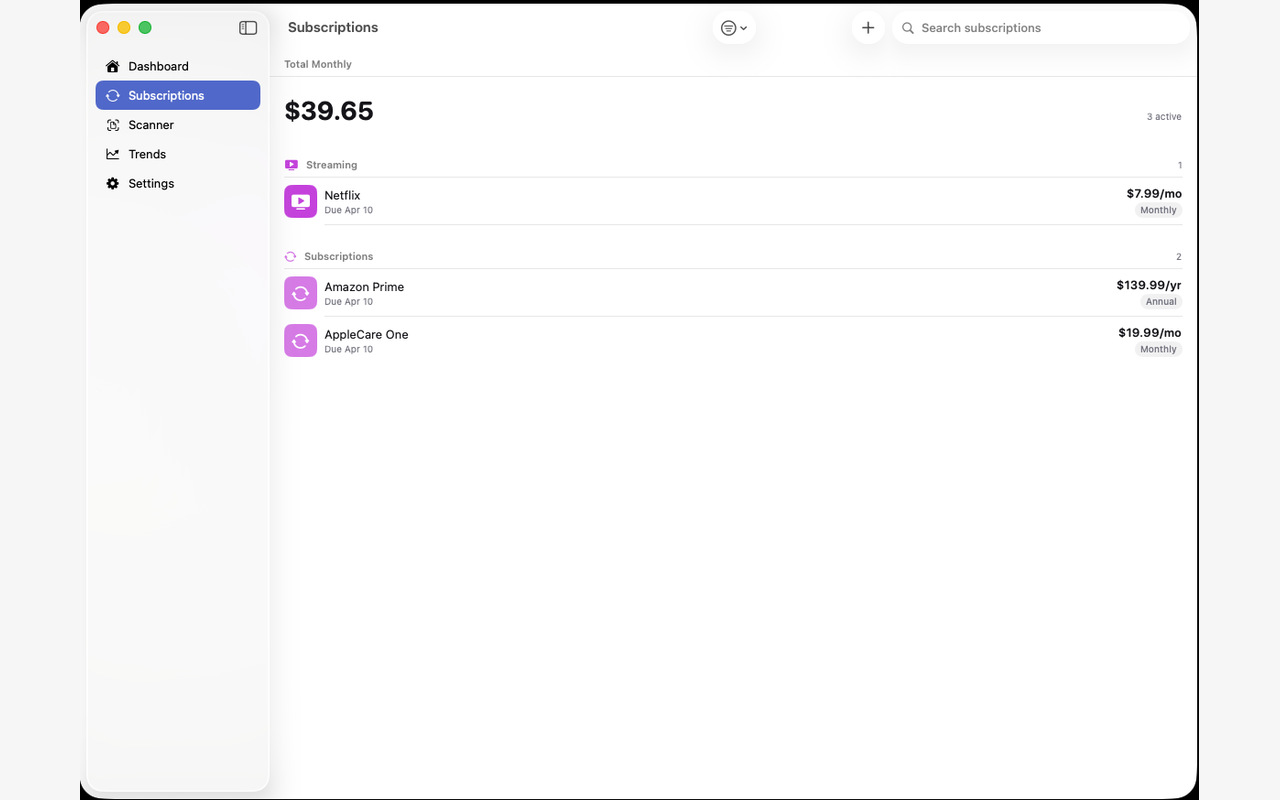
Task: Click the Subscriptions section header in list
Action: 339,257
